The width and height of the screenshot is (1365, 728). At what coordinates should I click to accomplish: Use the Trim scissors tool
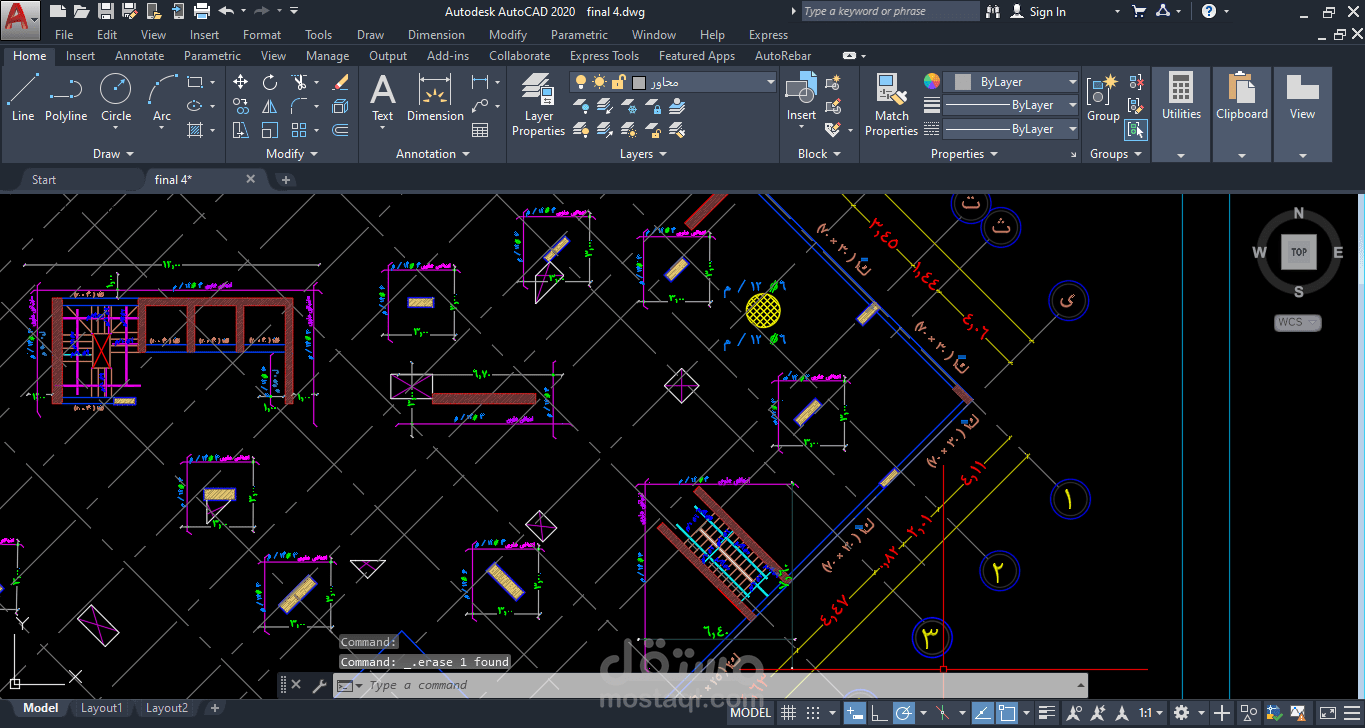(300, 82)
